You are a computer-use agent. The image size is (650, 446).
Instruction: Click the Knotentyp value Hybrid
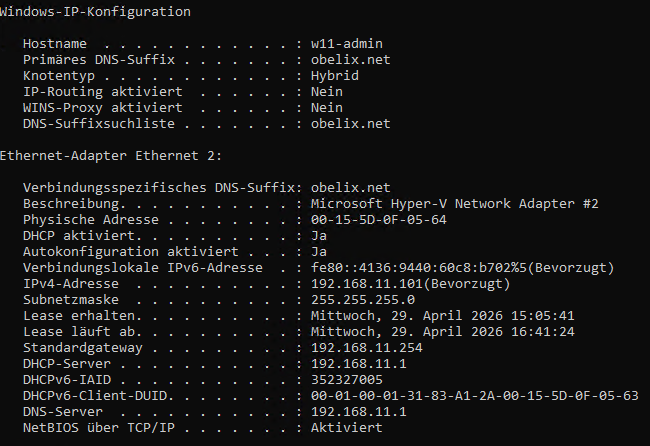335,76
